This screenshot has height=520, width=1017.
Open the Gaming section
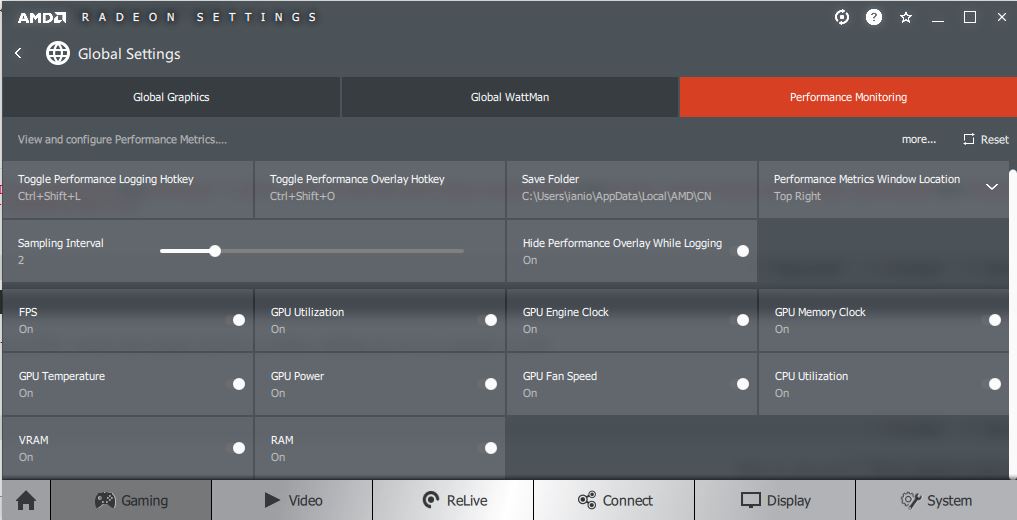coord(131,500)
